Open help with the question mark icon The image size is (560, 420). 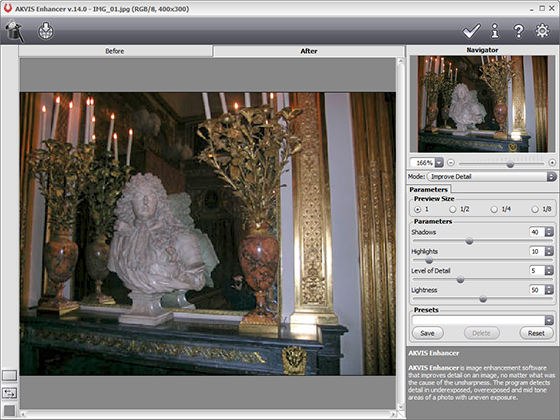click(518, 31)
